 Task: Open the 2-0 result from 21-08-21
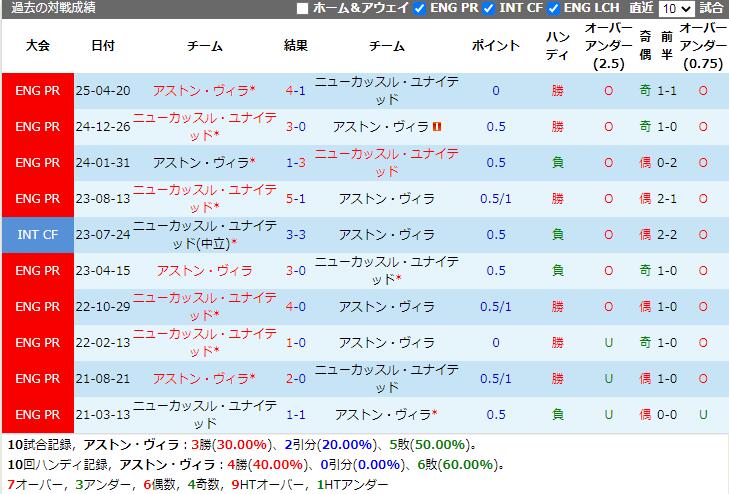296,379
